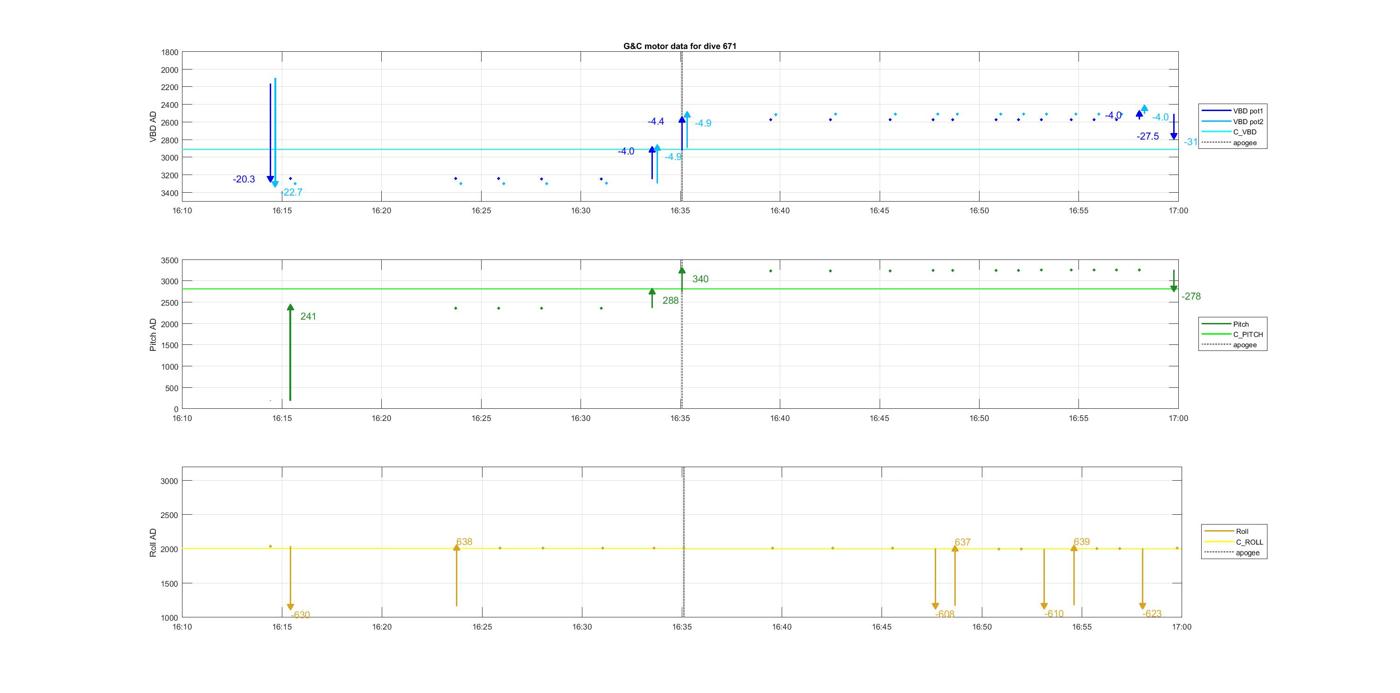Click the '-623' roll data label
1400x693 pixels.
[x=1152, y=615]
